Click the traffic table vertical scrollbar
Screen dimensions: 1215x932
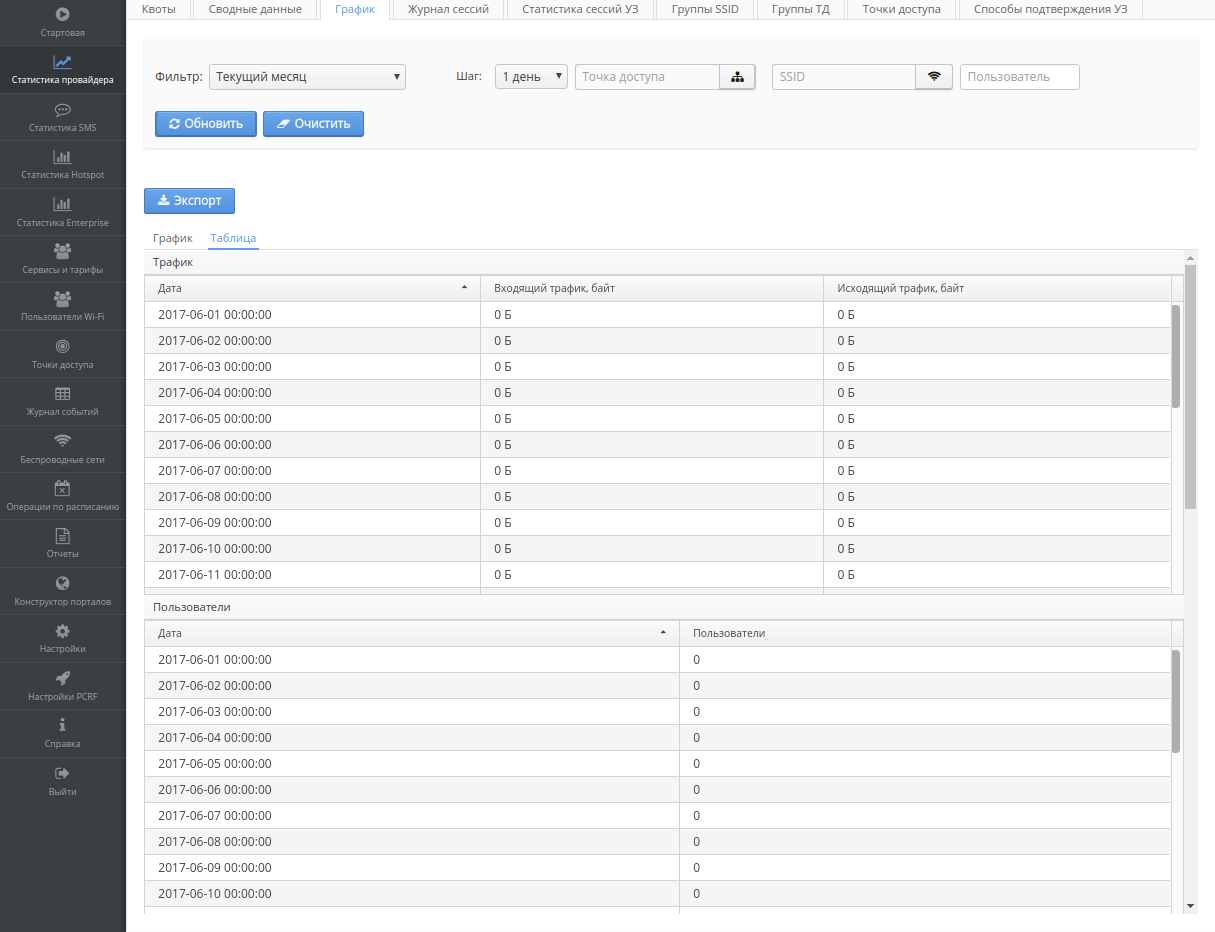click(1176, 356)
